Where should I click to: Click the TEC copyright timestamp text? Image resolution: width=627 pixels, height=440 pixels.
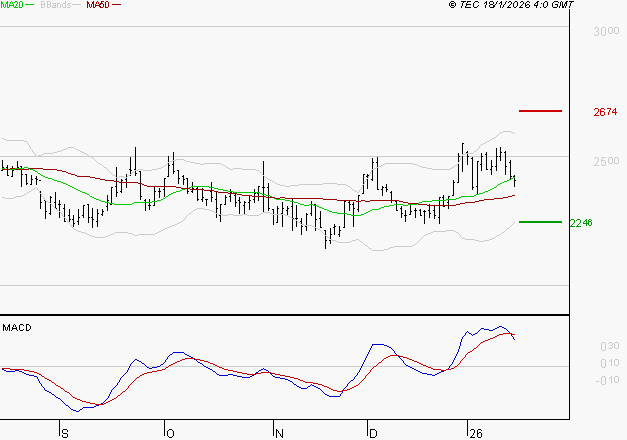click(511, 4)
